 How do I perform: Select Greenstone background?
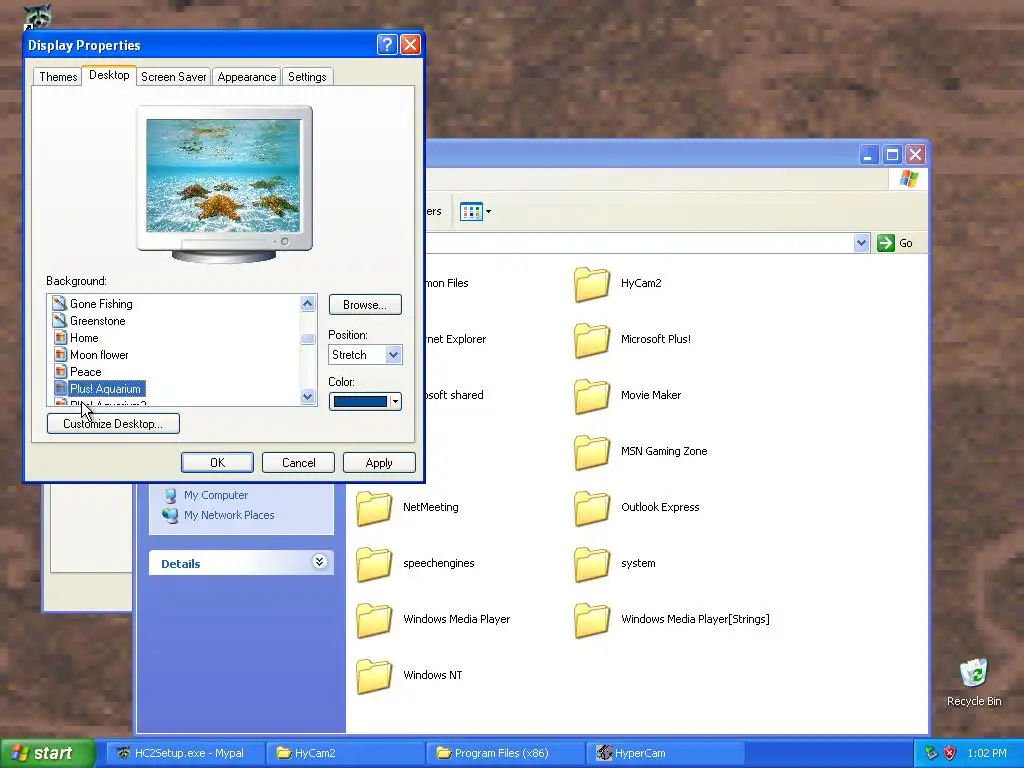point(97,321)
